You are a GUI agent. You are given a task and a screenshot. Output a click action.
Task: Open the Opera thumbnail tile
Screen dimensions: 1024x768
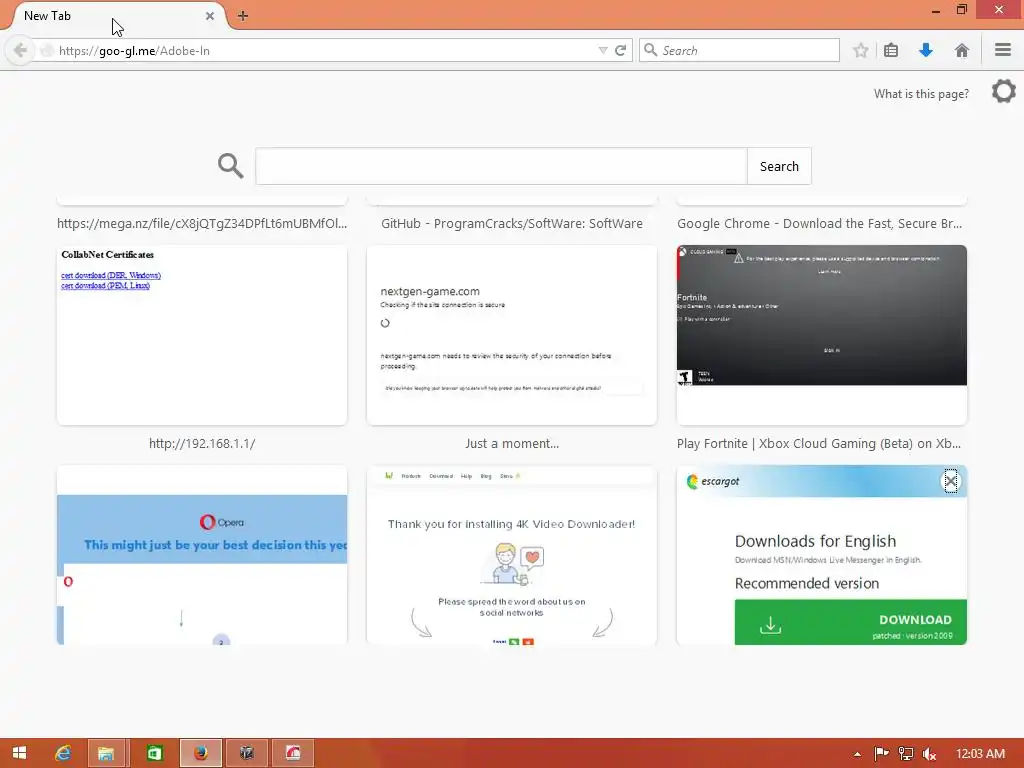tap(202, 555)
